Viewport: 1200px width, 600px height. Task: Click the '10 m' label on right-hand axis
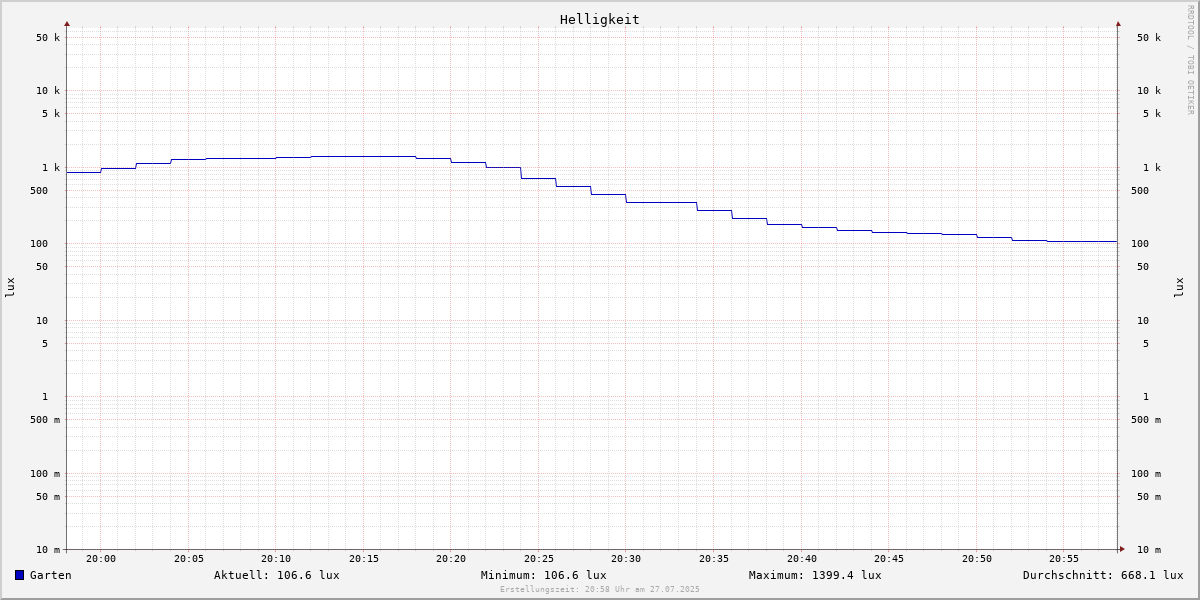(x=1149, y=550)
